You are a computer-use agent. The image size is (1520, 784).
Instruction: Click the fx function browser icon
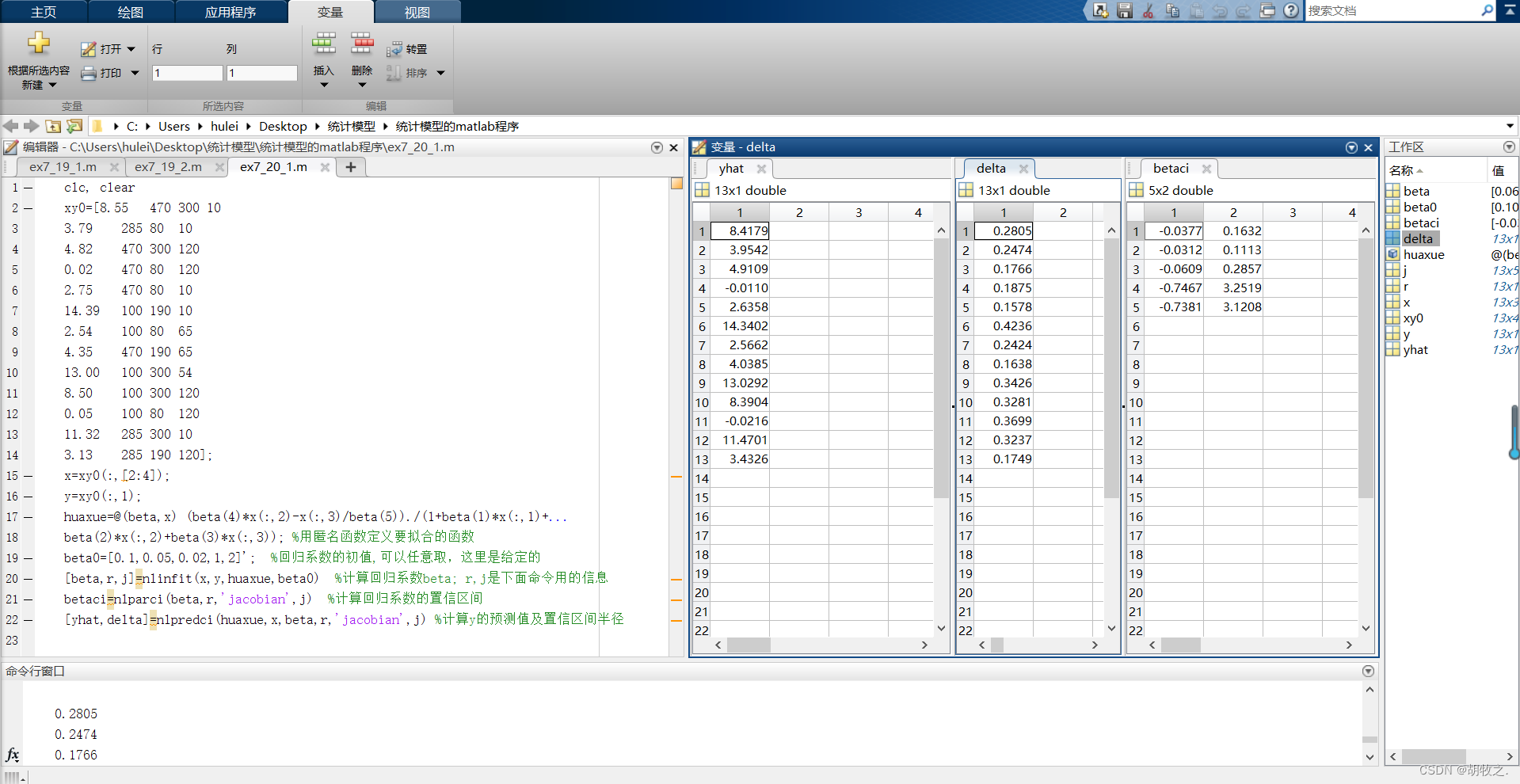coord(13,755)
